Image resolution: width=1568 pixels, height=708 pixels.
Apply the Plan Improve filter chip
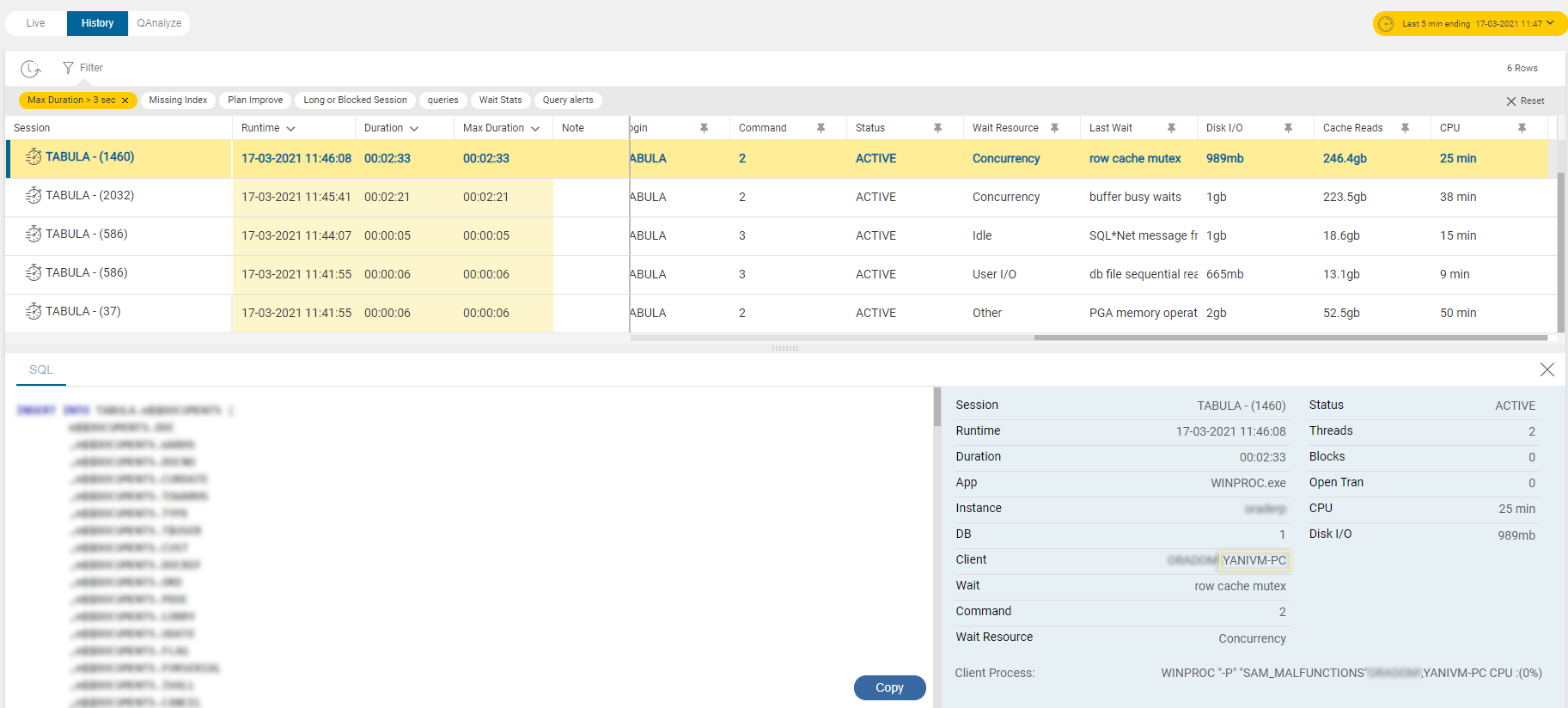pyautogui.click(x=255, y=101)
